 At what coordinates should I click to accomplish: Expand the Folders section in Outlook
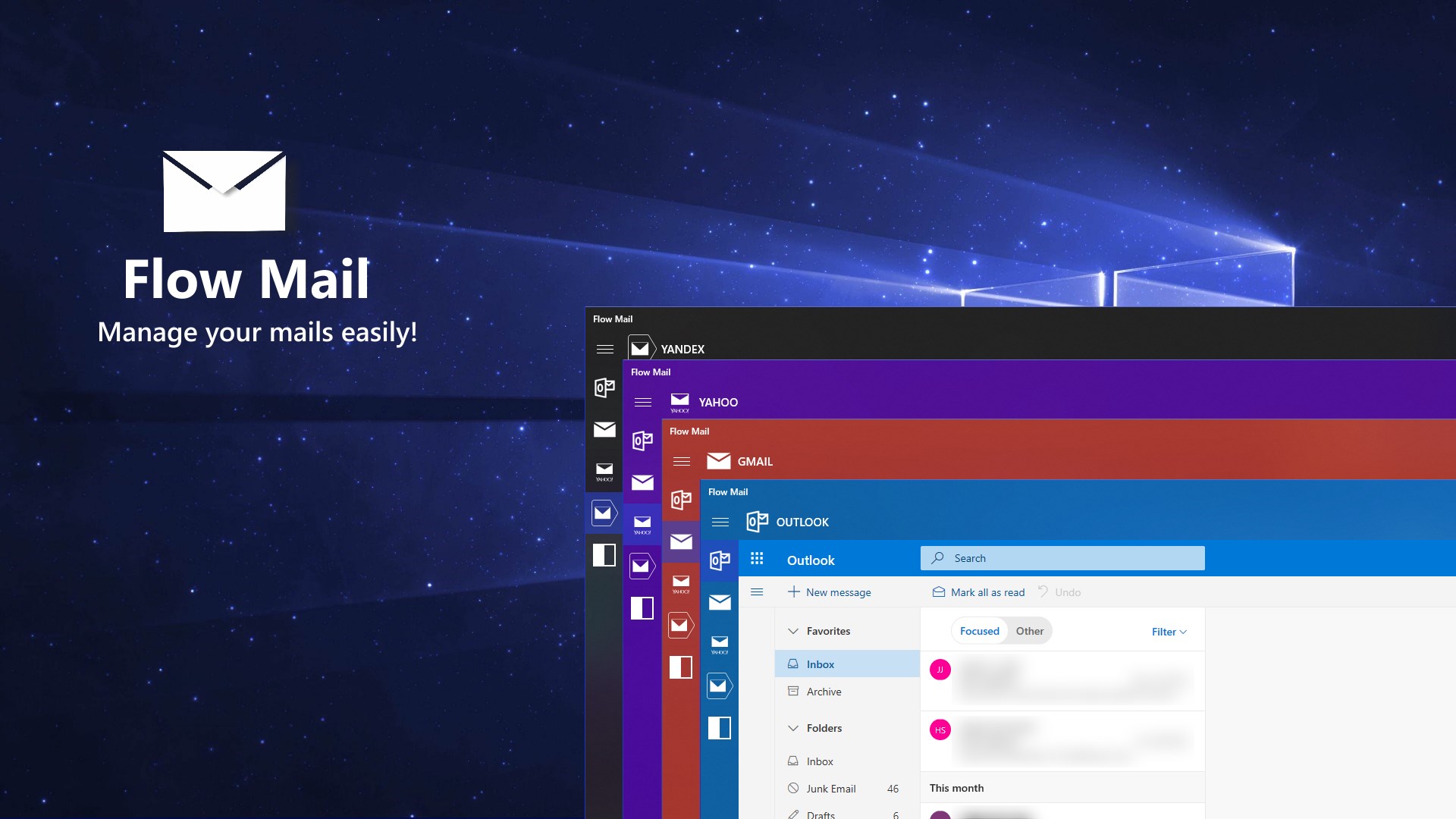click(x=793, y=728)
